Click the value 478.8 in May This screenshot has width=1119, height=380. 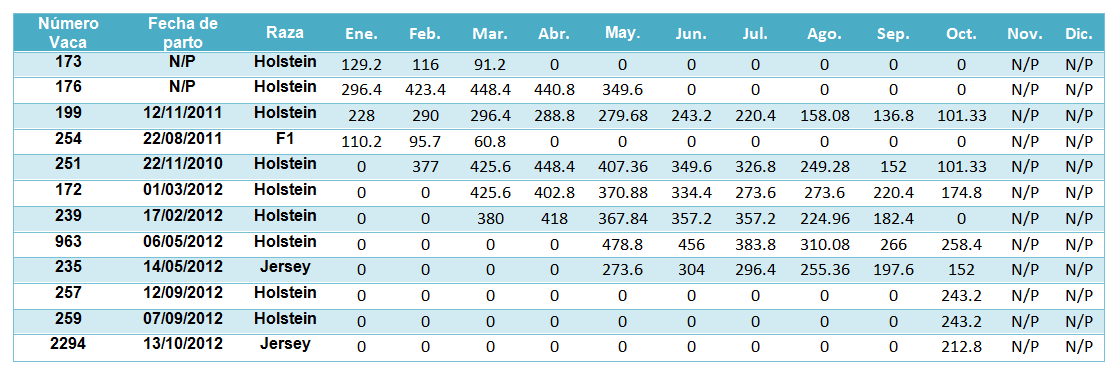[622, 245]
